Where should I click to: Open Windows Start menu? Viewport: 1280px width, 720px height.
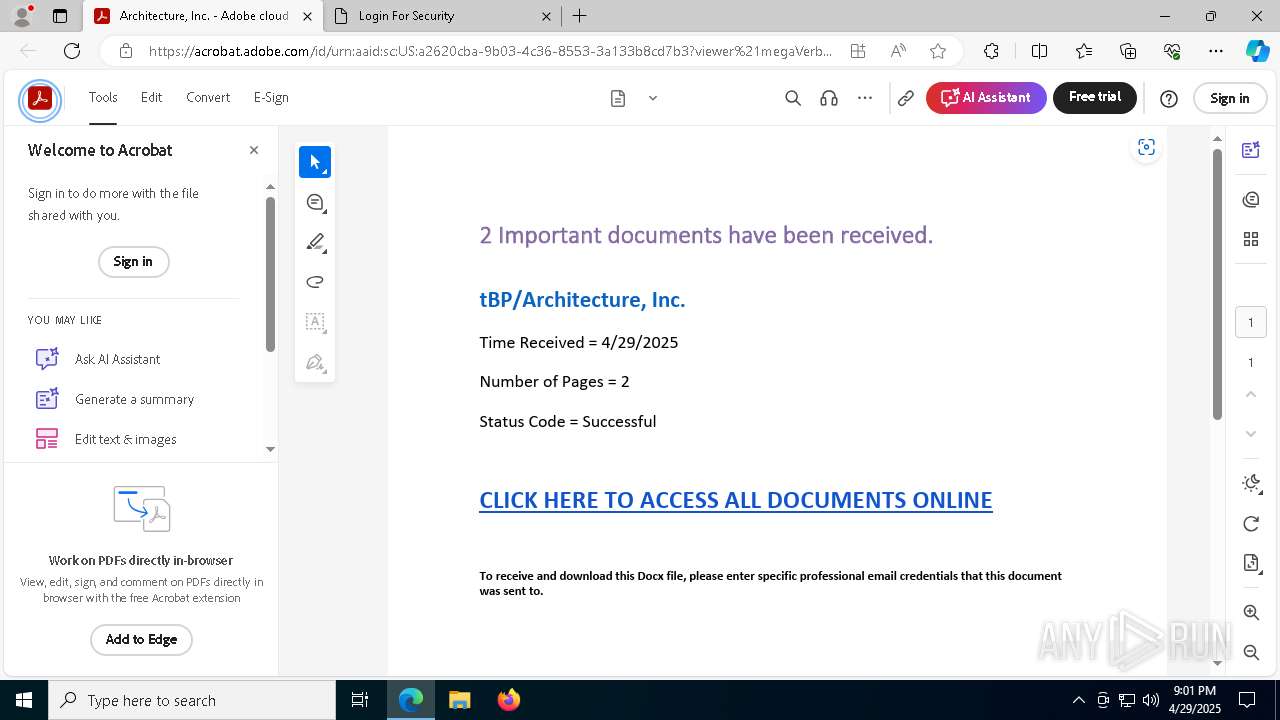pyautogui.click(x=24, y=700)
